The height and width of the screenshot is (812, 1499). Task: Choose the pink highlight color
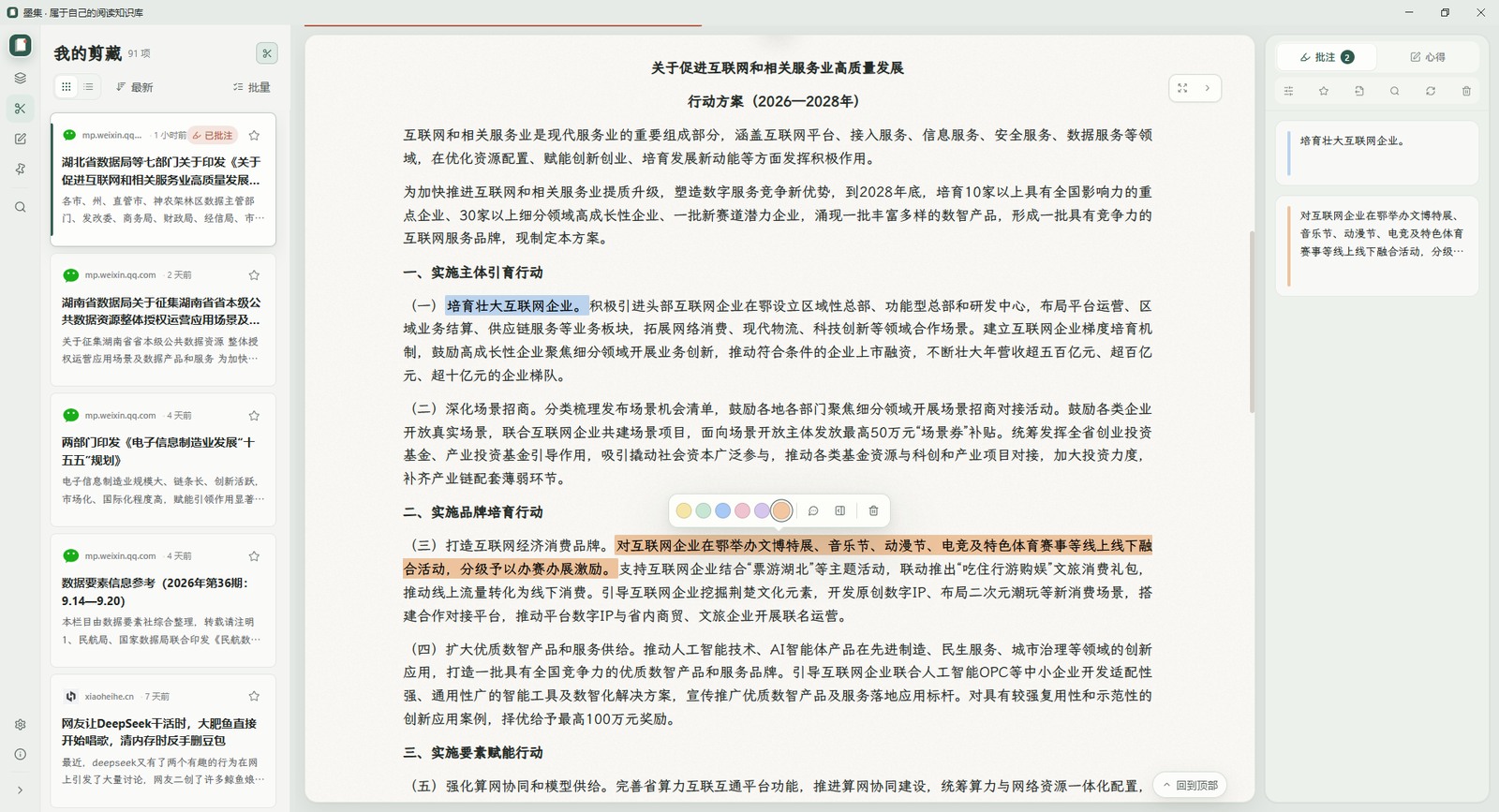(742, 510)
